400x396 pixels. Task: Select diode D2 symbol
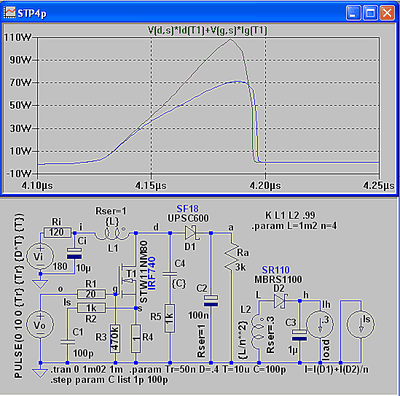point(279,301)
